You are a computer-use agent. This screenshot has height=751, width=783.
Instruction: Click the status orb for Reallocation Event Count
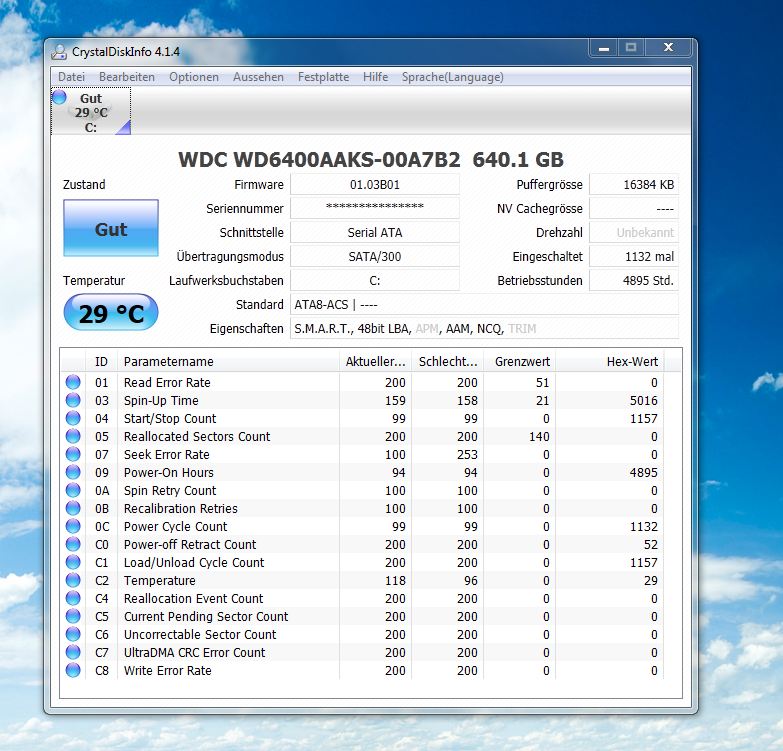coord(73,598)
